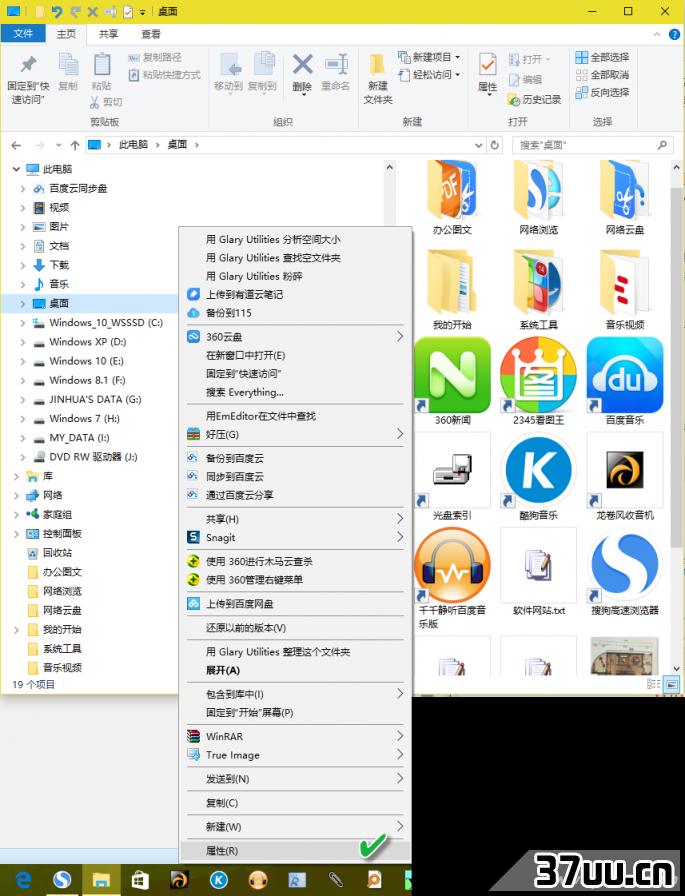Image resolution: width=685 pixels, height=896 pixels.
Task: Choose 使用 360进行木马云查杀
Action: point(295,562)
